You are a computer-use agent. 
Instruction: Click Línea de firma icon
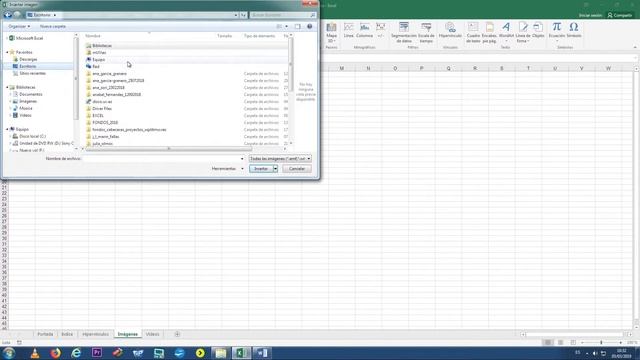[523, 32]
